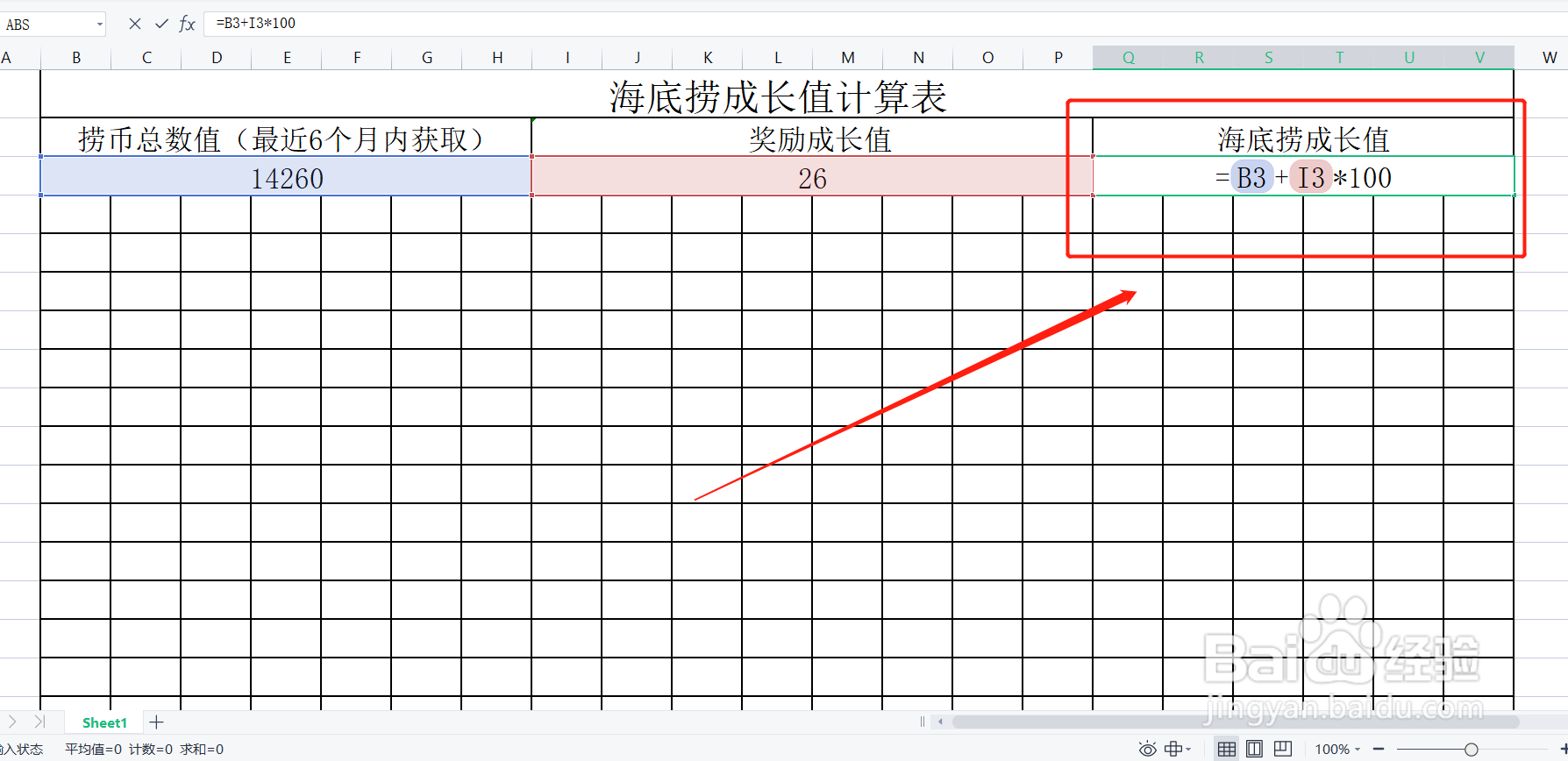Image resolution: width=1568 pixels, height=761 pixels.
Task: Switch to normal grid view
Action: [x=1227, y=749]
